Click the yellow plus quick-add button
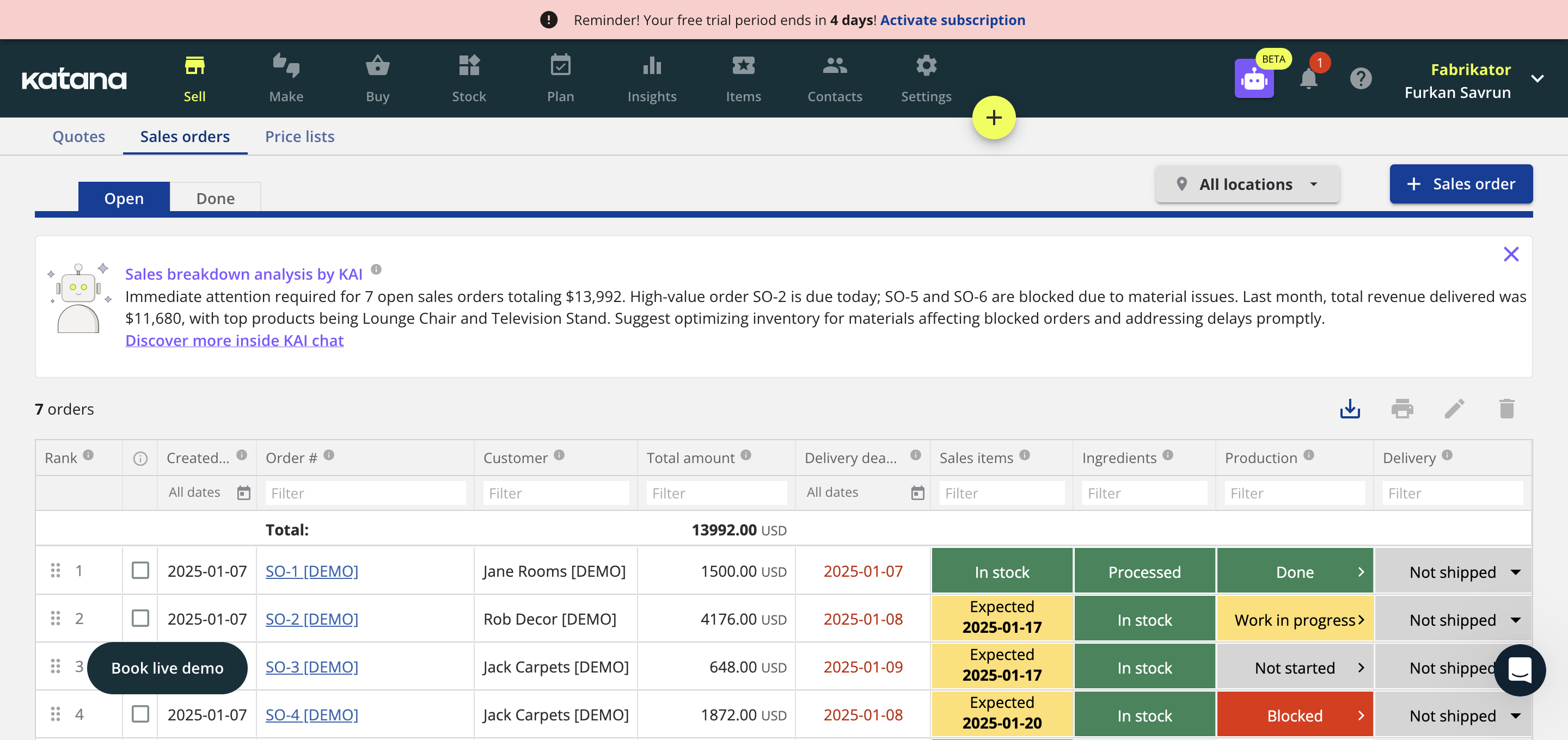 (994, 118)
